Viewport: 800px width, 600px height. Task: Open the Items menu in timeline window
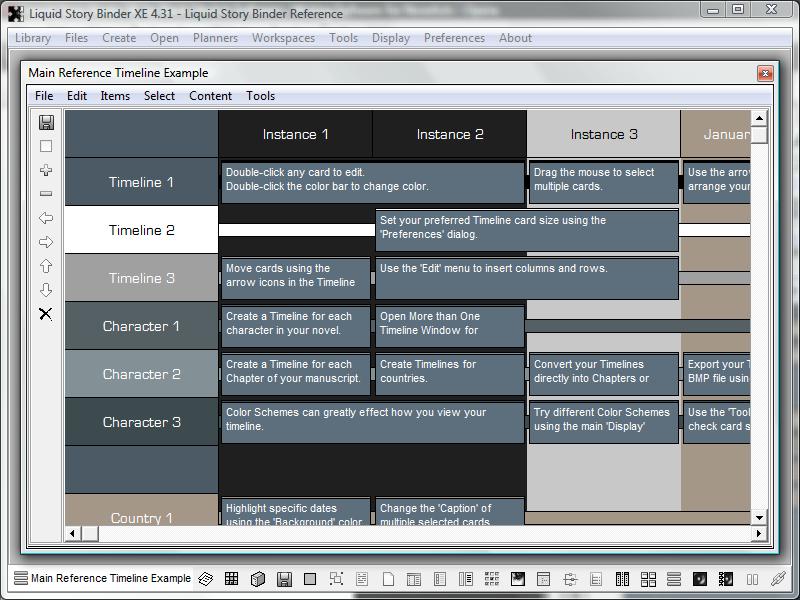click(115, 96)
